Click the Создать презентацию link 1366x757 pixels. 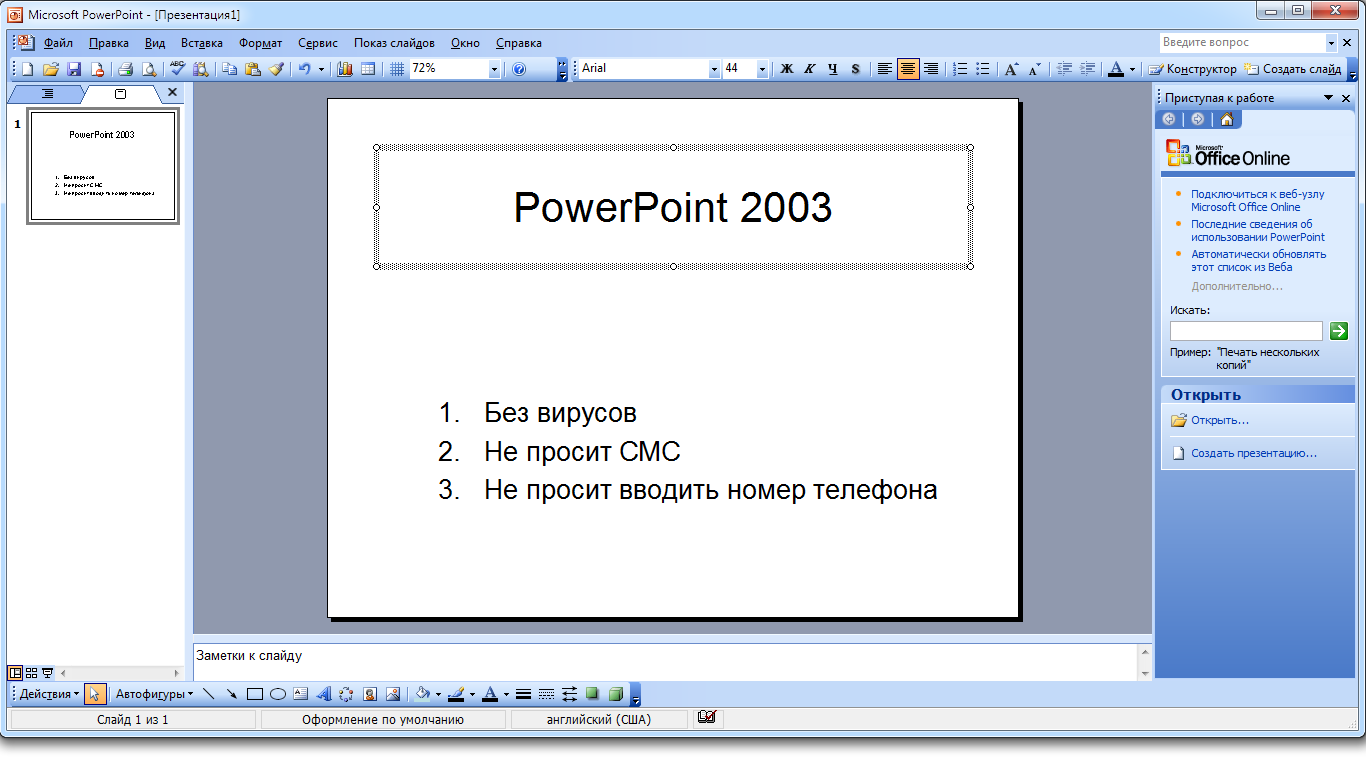pyautogui.click(x=1253, y=453)
